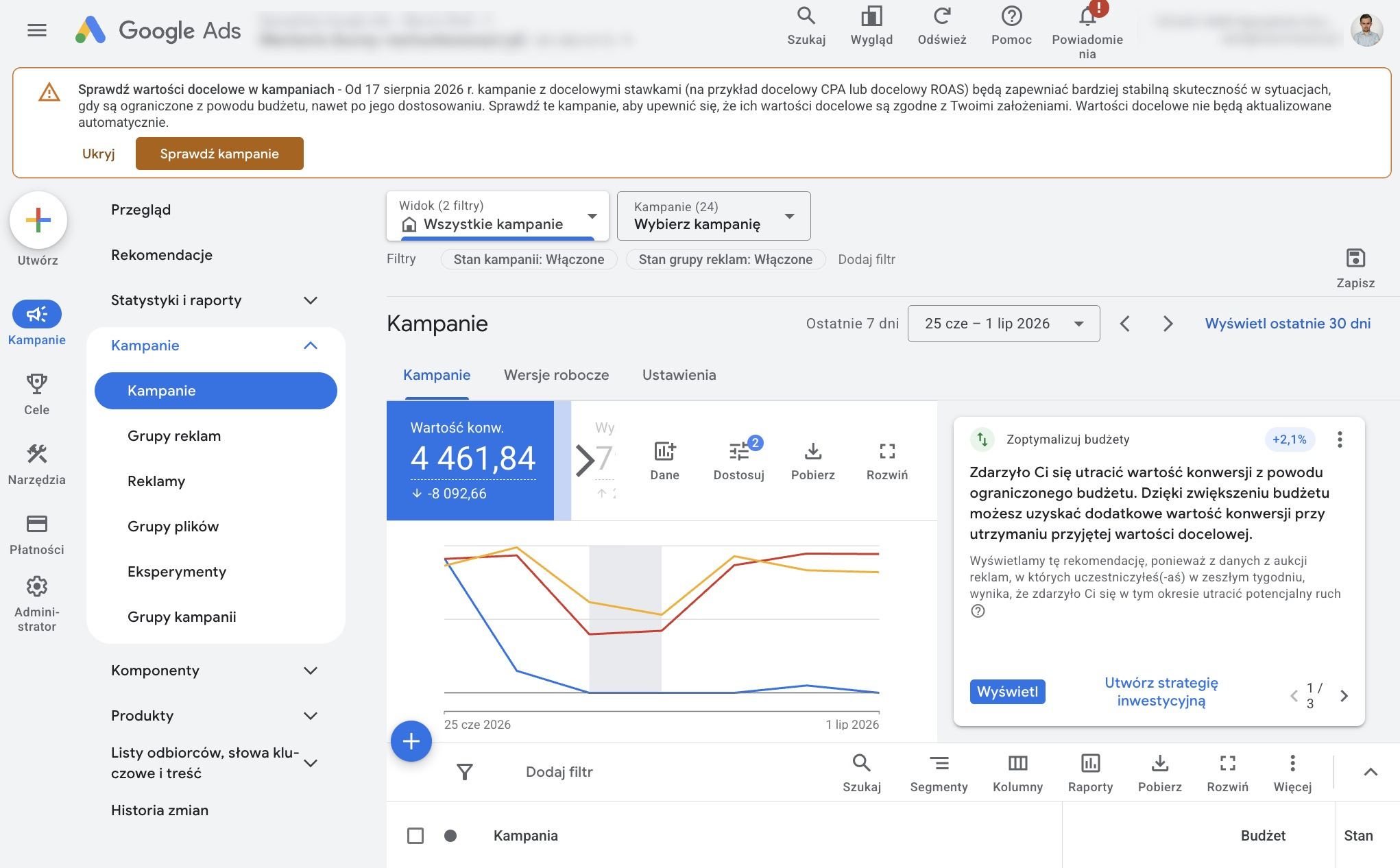Open Reklamy in sidebar

pos(156,481)
